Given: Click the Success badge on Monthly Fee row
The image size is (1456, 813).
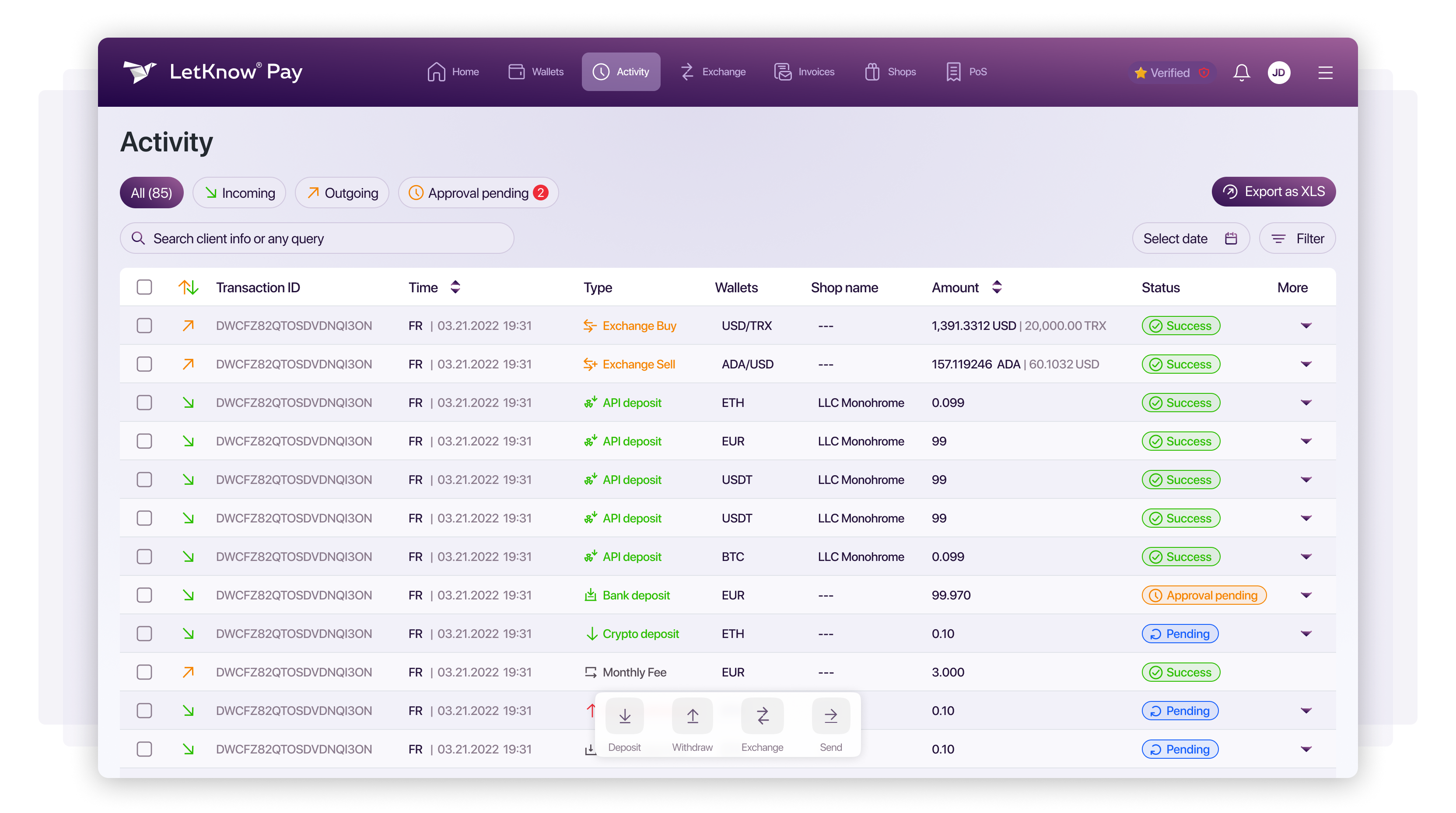Looking at the screenshot, I should coord(1180,672).
